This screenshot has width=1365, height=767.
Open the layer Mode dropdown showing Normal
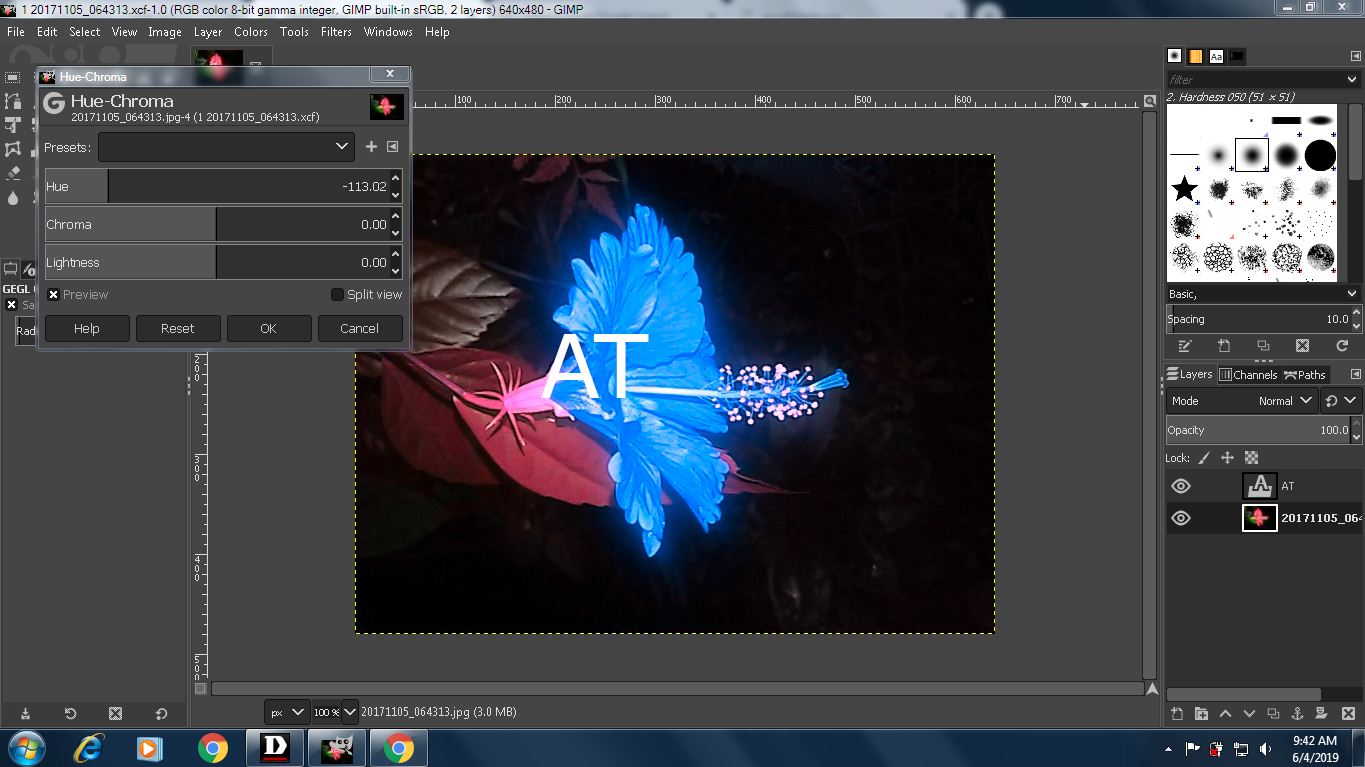1242,401
